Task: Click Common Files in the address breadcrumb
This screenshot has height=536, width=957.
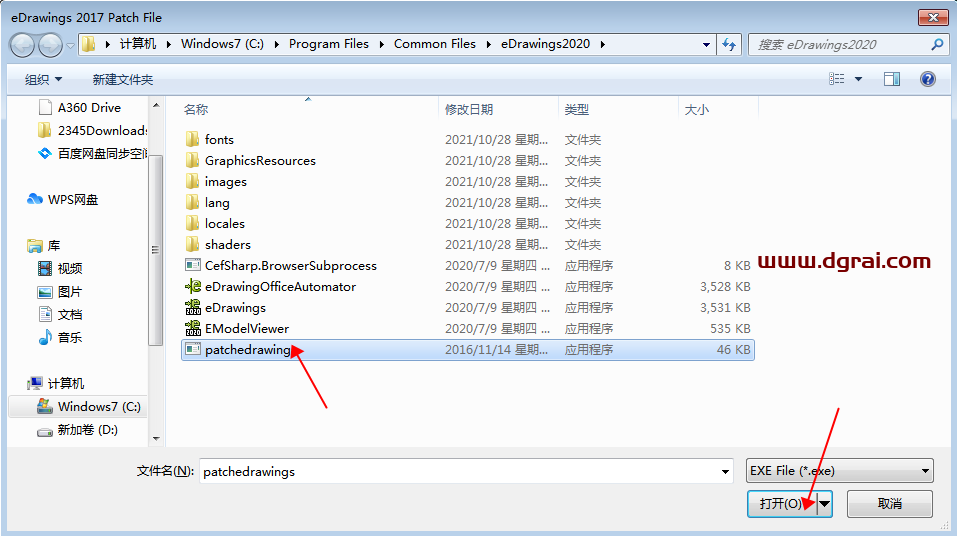Action: pyautogui.click(x=435, y=44)
